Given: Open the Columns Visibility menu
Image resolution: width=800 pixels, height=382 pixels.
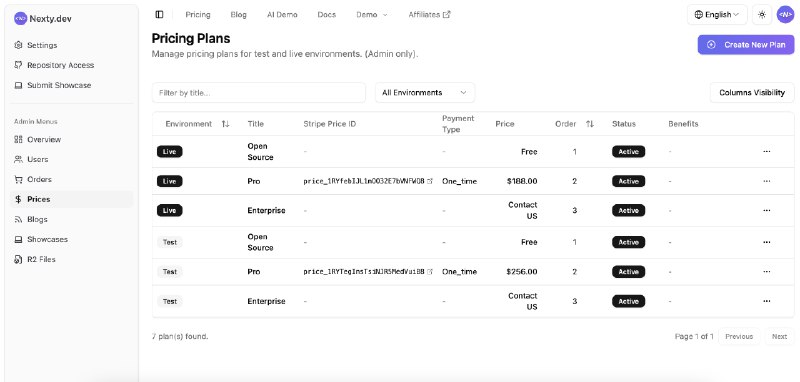Looking at the screenshot, I should (752, 93).
